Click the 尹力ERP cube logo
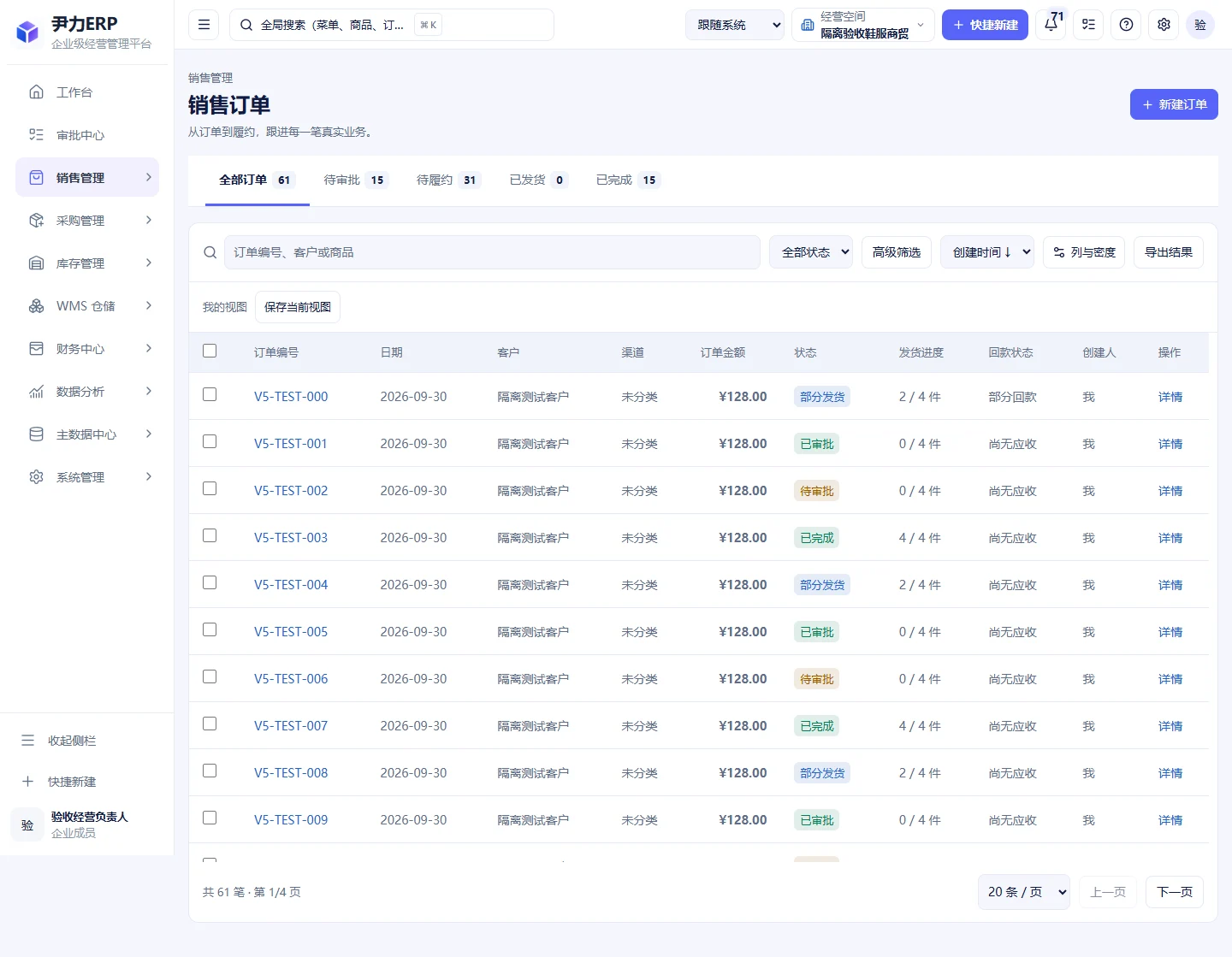 27,32
